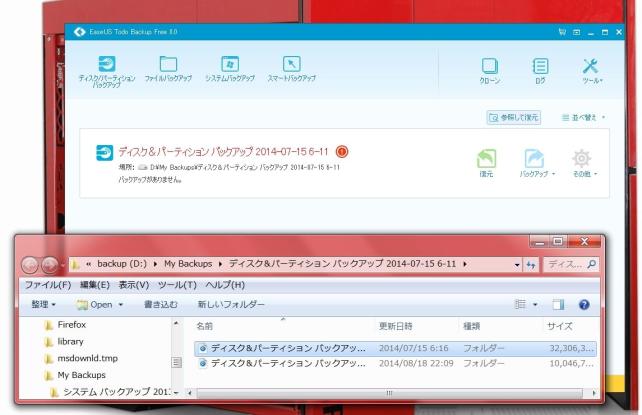The width and height of the screenshot is (642, 415).
Task: Change the view icon in Explorer
Action: (x=520, y=304)
